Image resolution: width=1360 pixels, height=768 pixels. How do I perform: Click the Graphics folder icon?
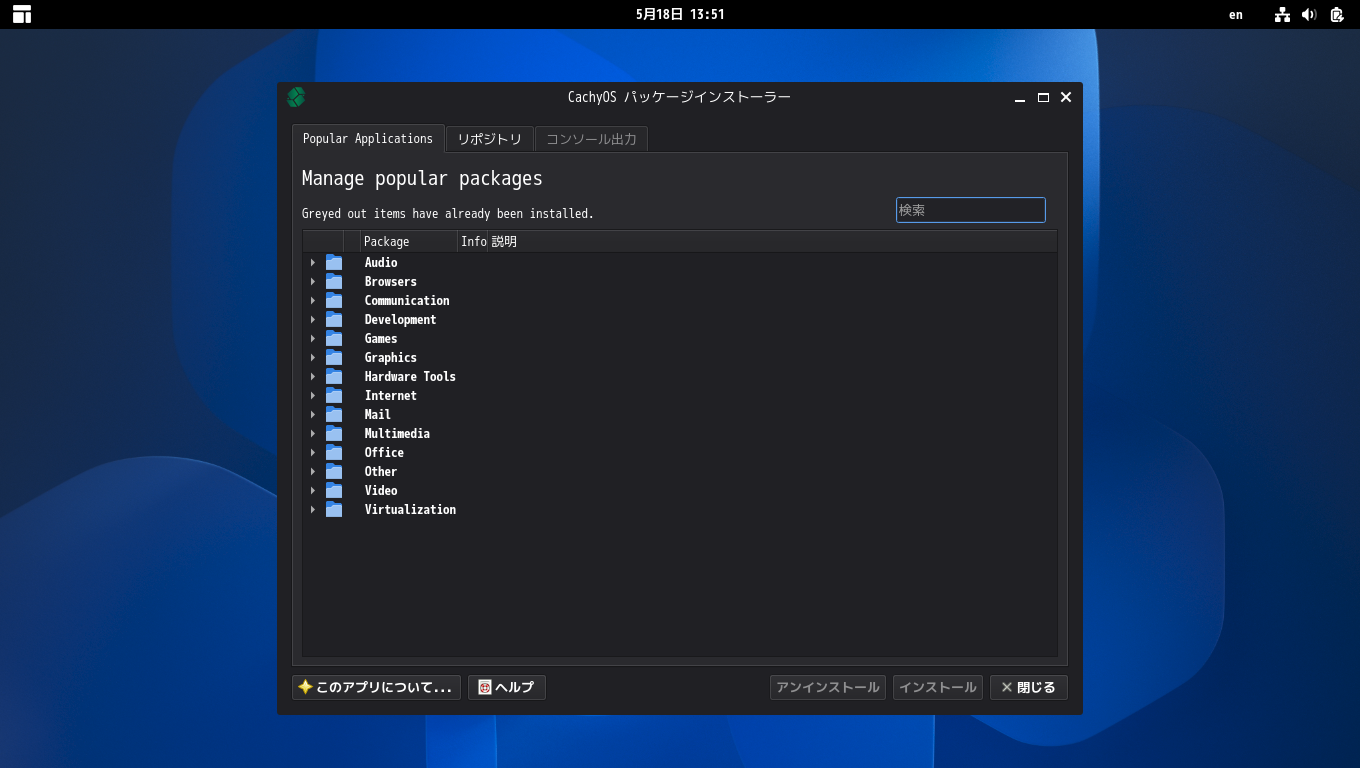(x=334, y=357)
